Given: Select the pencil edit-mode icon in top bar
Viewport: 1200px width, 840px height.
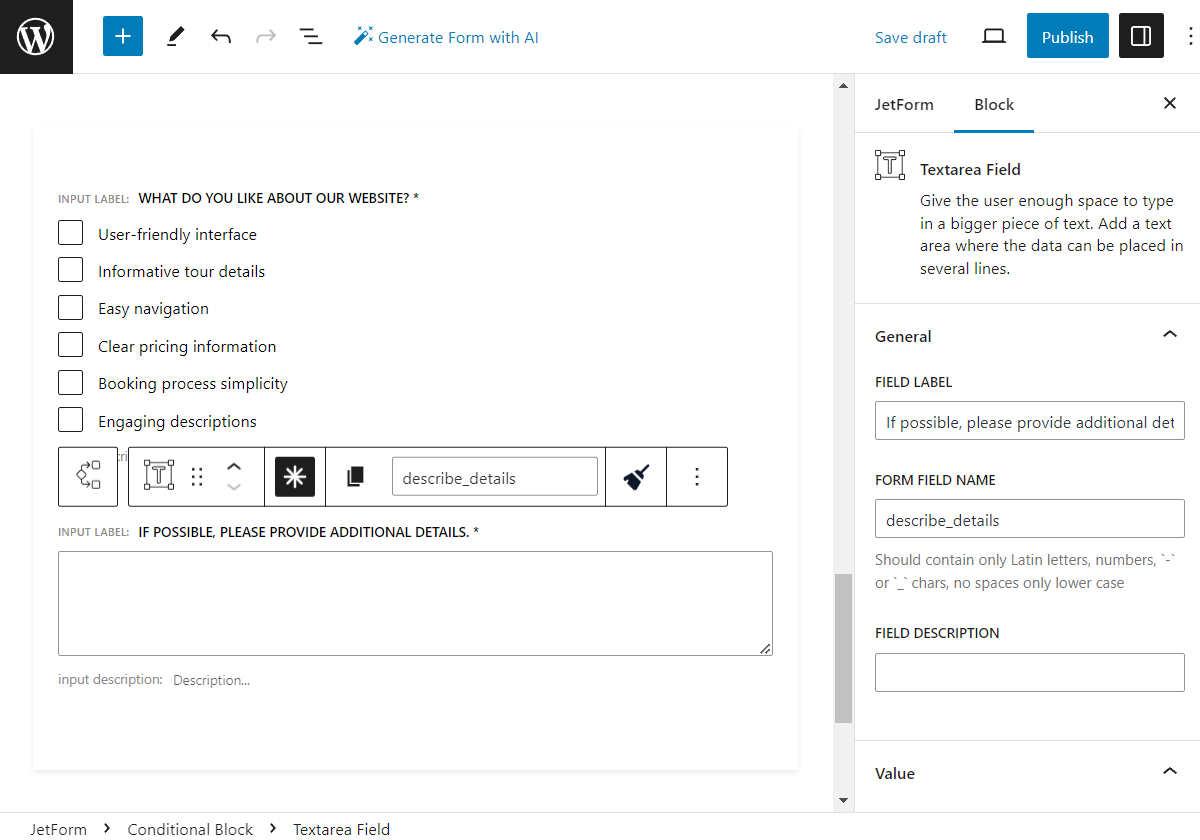Looking at the screenshot, I should 175,36.
